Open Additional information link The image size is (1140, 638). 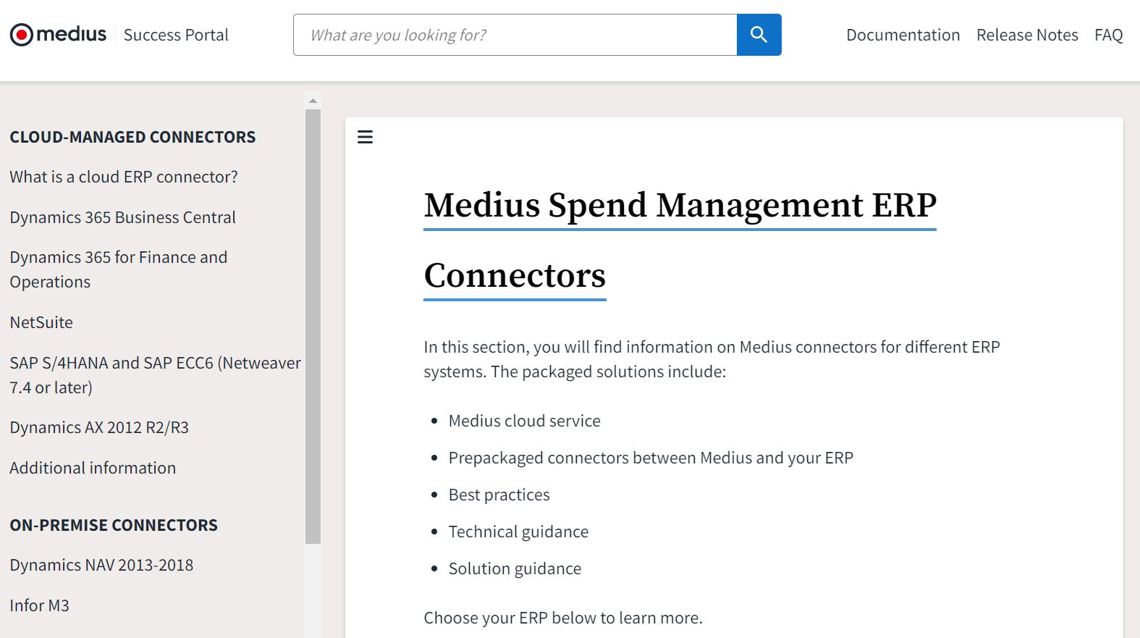click(93, 467)
